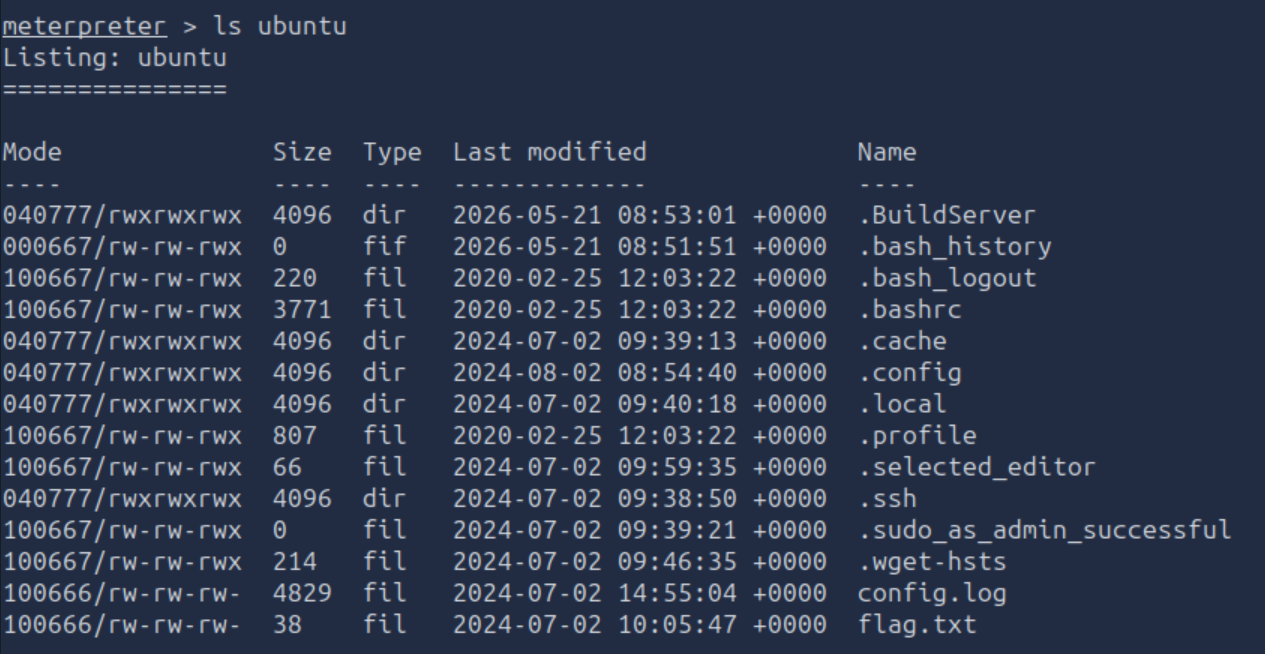Click the Last modified column header
The height and width of the screenshot is (654, 1265).
click(x=550, y=152)
